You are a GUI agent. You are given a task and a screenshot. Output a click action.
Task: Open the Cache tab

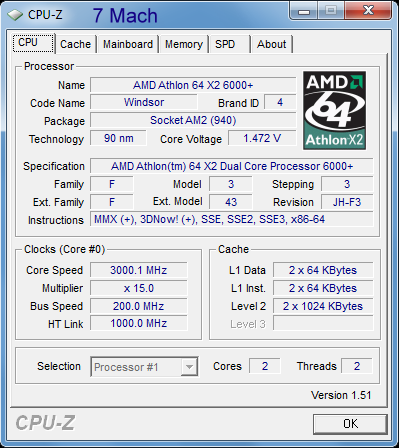click(x=76, y=44)
